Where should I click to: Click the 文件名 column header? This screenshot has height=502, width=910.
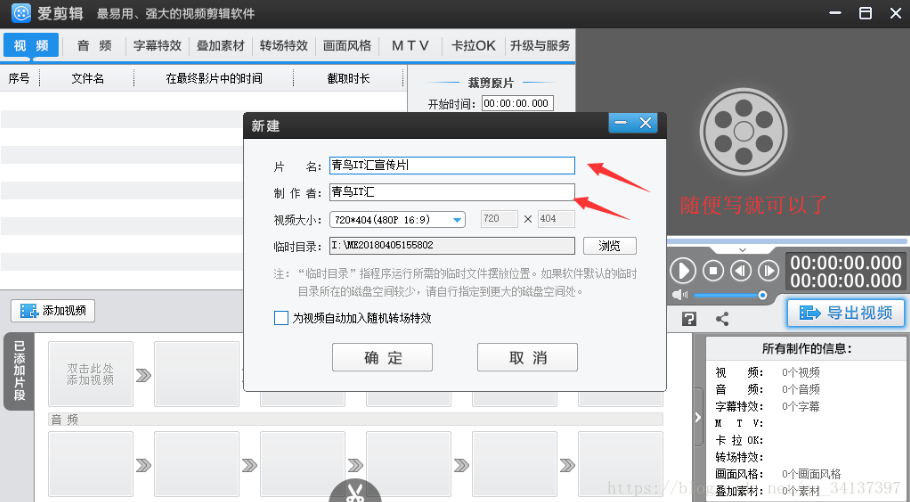tap(88, 78)
